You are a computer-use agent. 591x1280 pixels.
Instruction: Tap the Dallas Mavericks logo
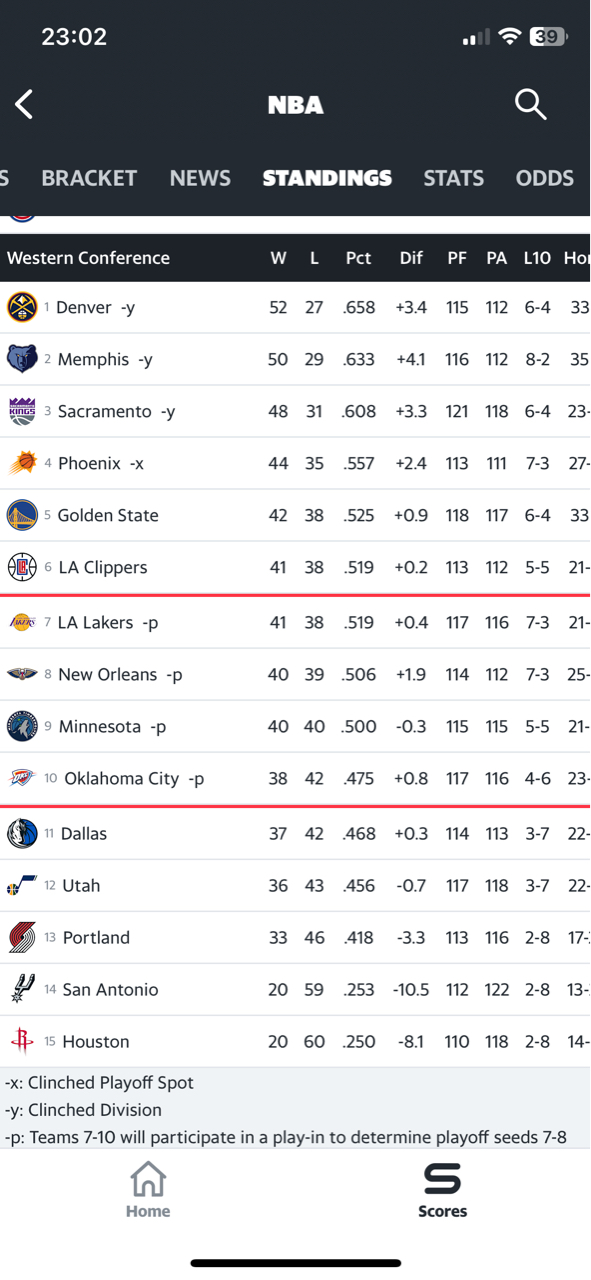pos(22,833)
